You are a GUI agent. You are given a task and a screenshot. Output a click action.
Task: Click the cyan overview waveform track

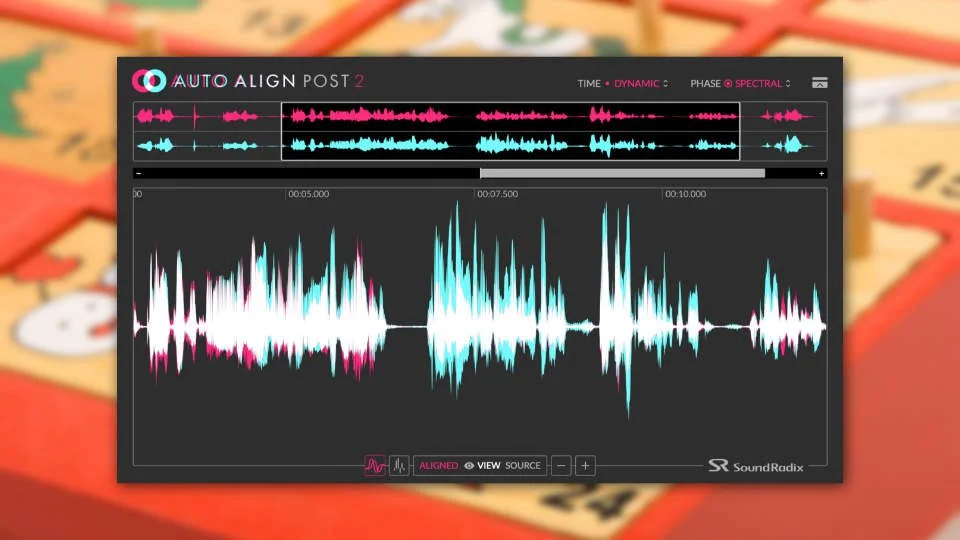(480, 146)
